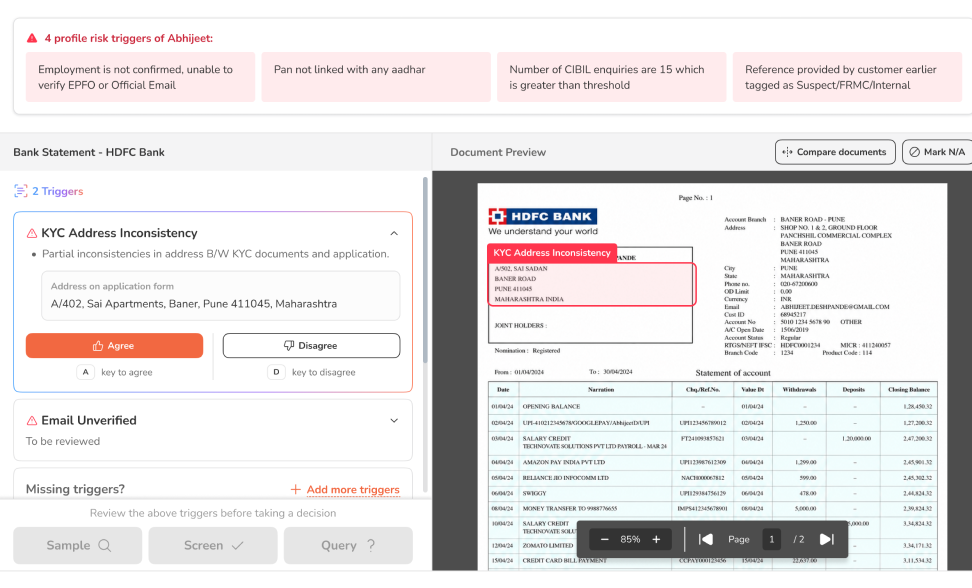Click the Pan not linked with any aadhar card

pyautogui.click(x=376, y=77)
